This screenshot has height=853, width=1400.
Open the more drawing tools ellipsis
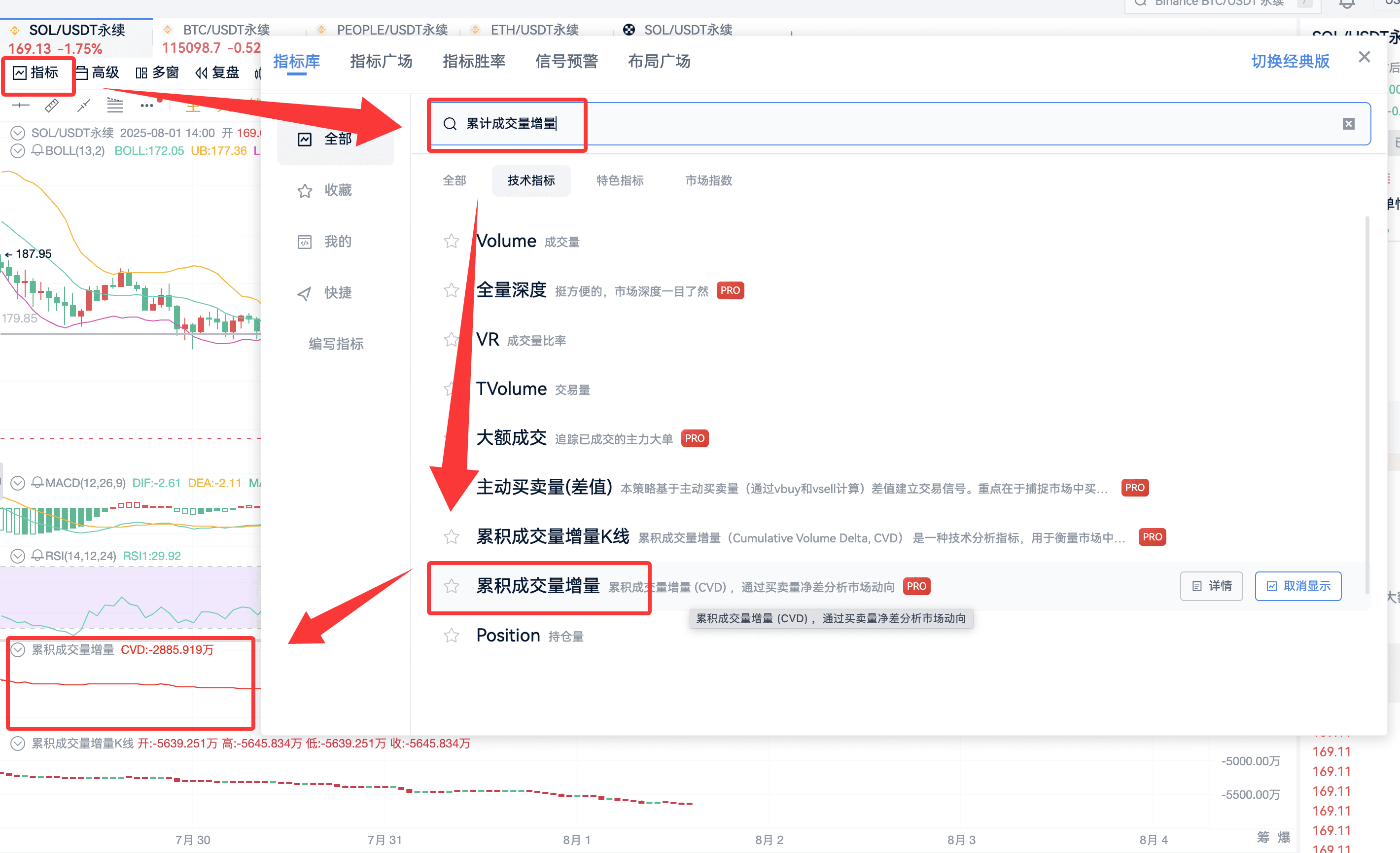coord(146,106)
